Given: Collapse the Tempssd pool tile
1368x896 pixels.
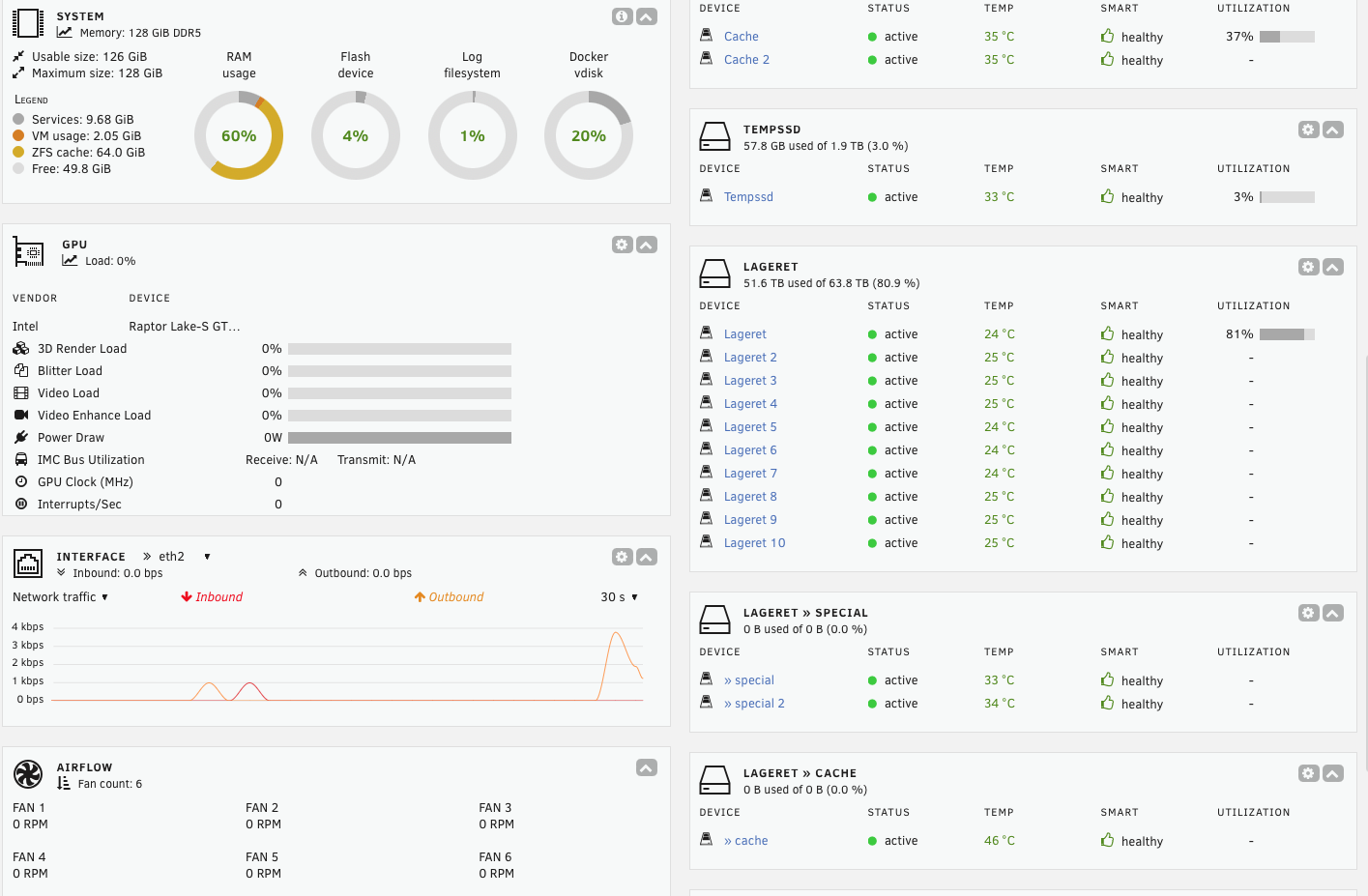Looking at the screenshot, I should [1333, 130].
